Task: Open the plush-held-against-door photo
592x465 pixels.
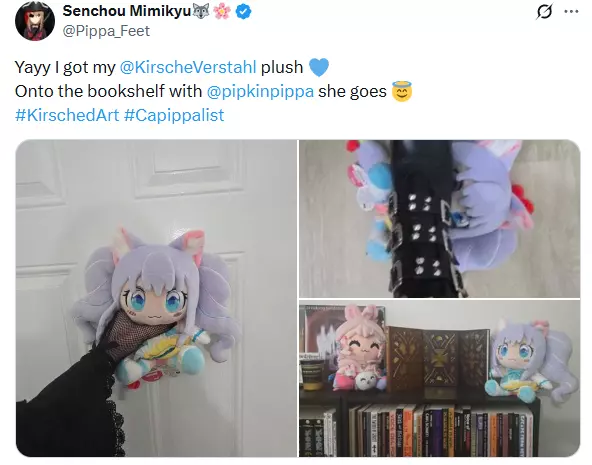Action: click(x=156, y=298)
